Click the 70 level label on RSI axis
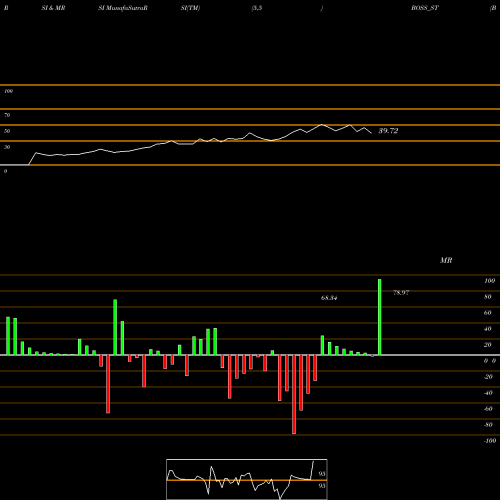 point(7,115)
